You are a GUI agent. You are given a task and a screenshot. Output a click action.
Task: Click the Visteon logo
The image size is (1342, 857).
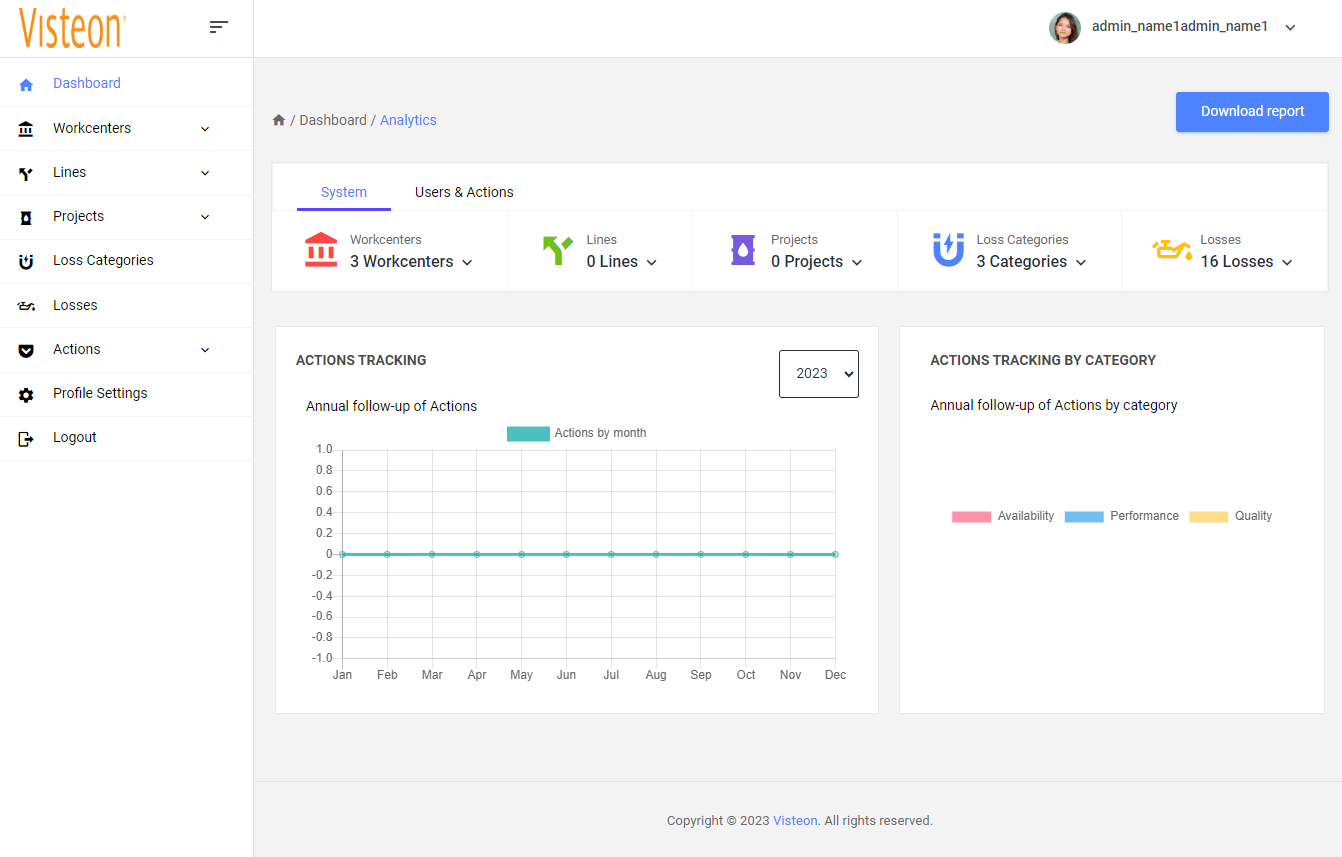(x=72, y=28)
